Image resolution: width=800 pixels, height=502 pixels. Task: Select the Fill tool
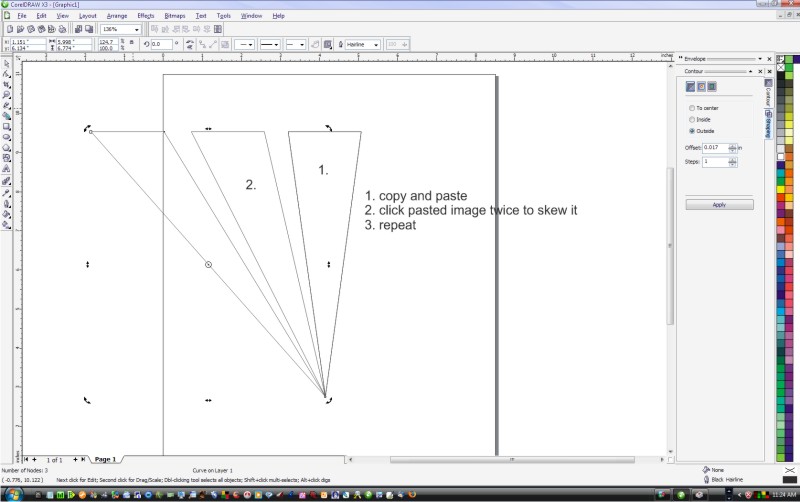click(6, 214)
